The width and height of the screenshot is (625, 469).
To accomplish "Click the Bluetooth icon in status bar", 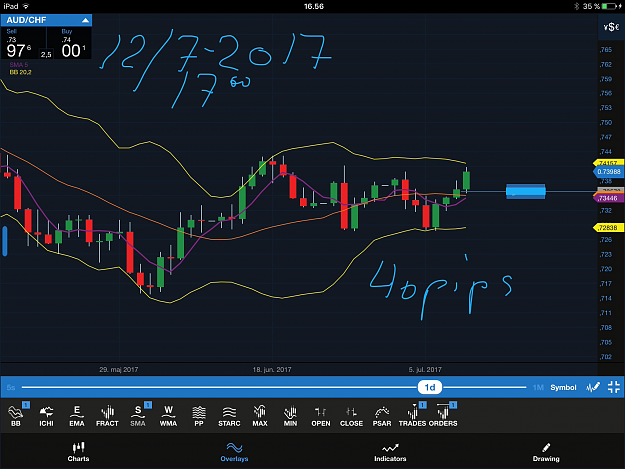I will point(576,6).
